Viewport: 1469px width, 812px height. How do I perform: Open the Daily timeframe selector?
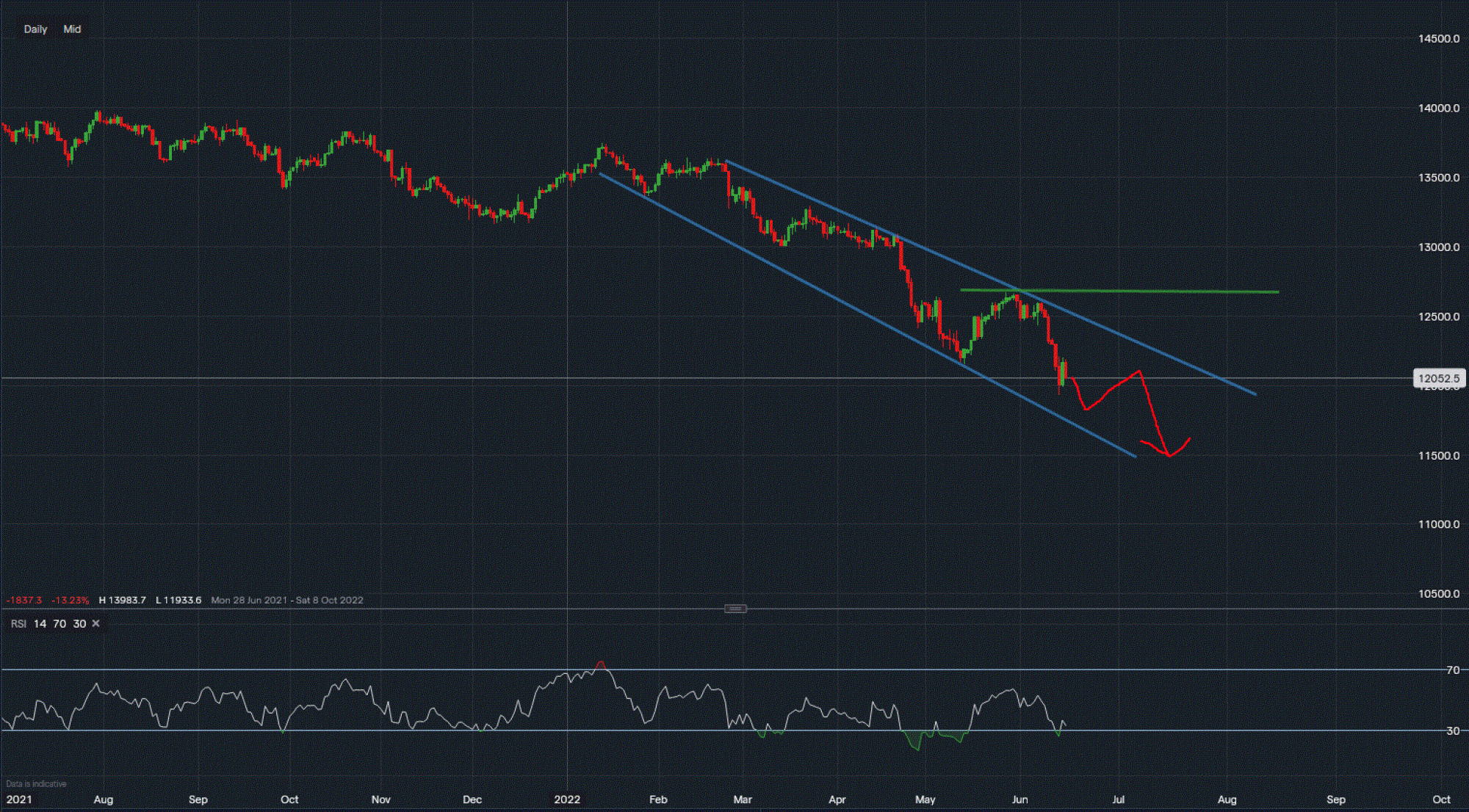[35, 29]
